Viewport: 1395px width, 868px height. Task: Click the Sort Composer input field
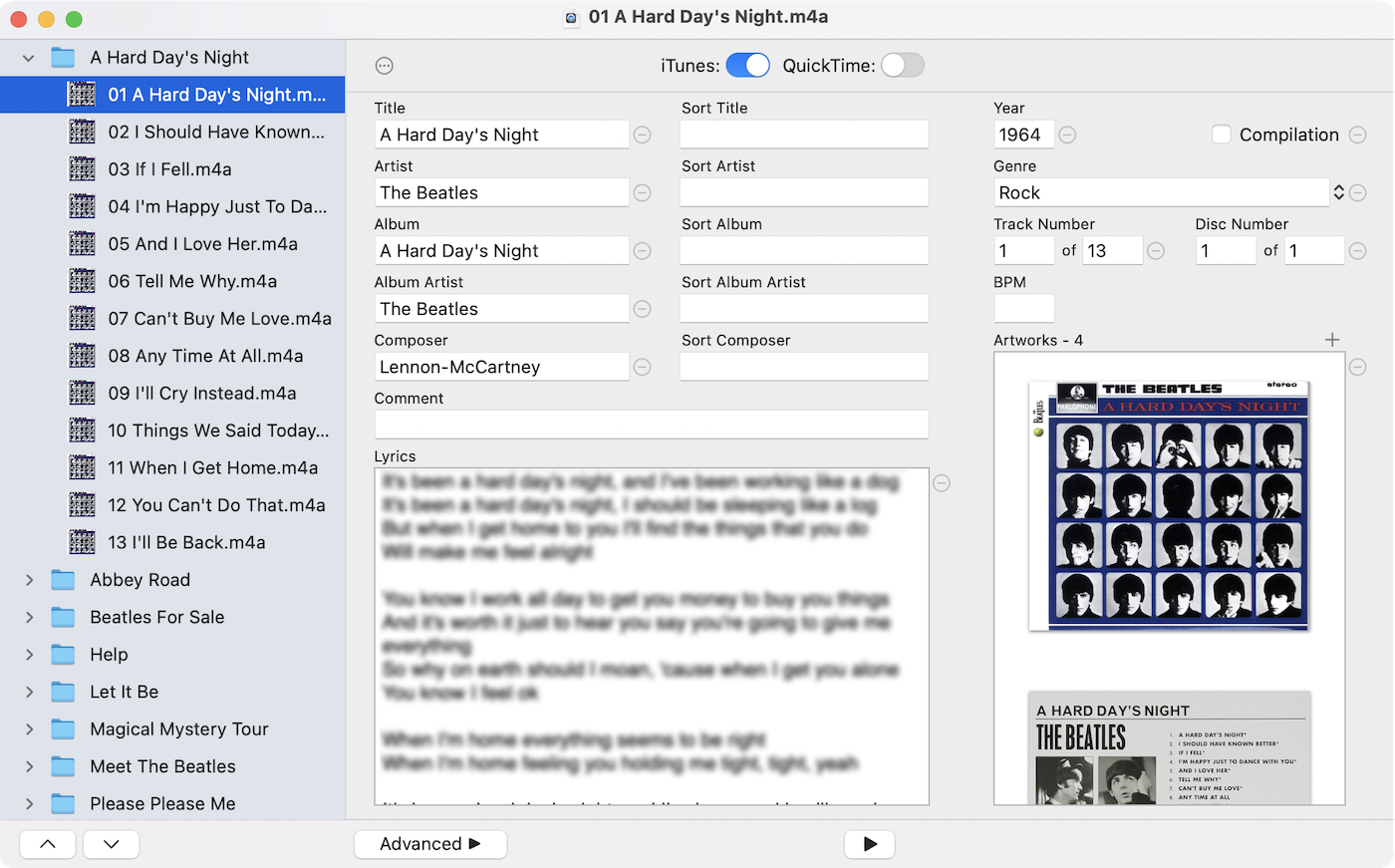[804, 367]
